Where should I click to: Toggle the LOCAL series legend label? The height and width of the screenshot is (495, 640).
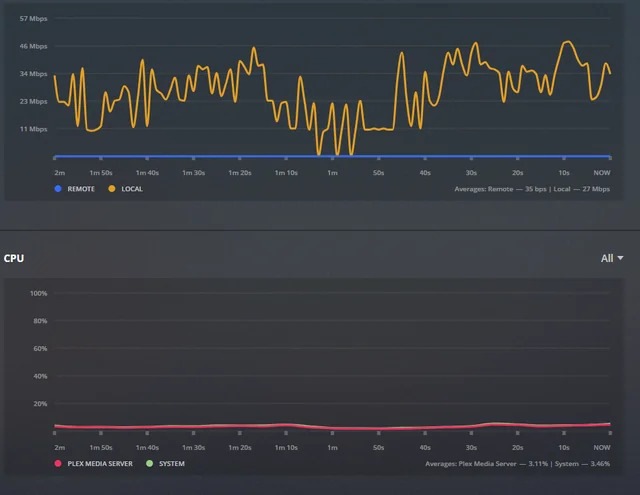(x=132, y=188)
